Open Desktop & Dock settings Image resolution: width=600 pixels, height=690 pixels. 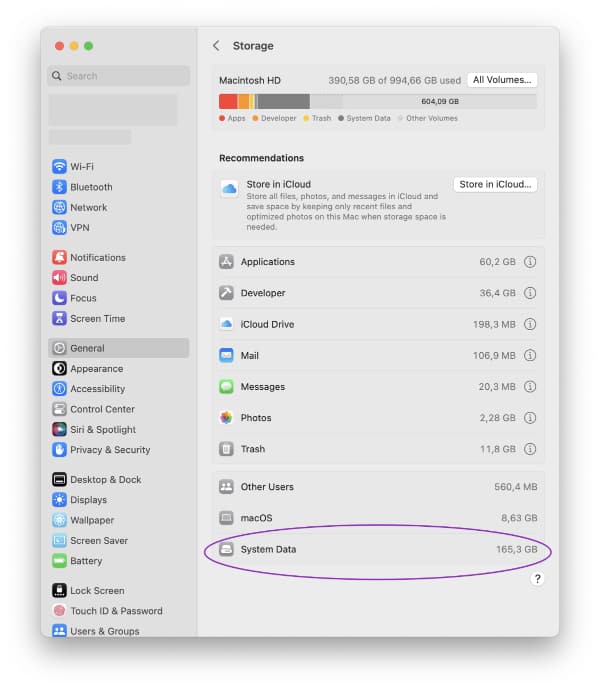coord(97,479)
